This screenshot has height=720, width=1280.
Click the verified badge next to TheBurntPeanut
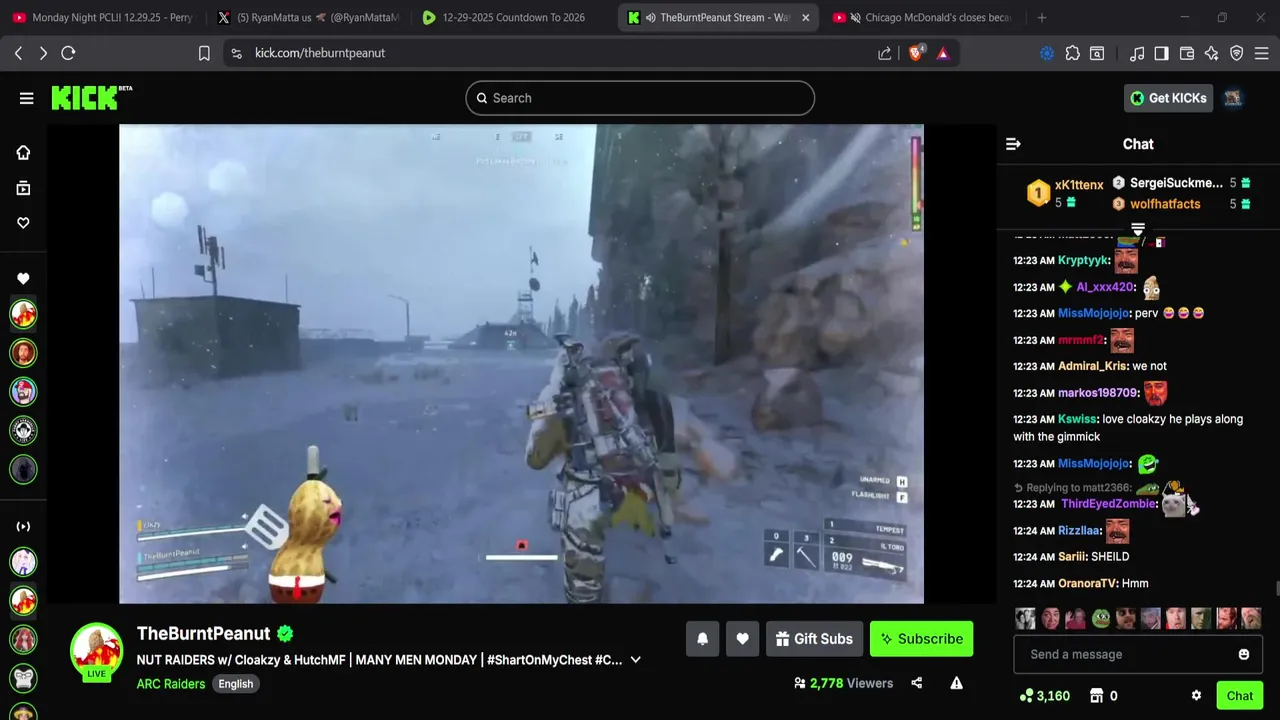[x=285, y=633]
